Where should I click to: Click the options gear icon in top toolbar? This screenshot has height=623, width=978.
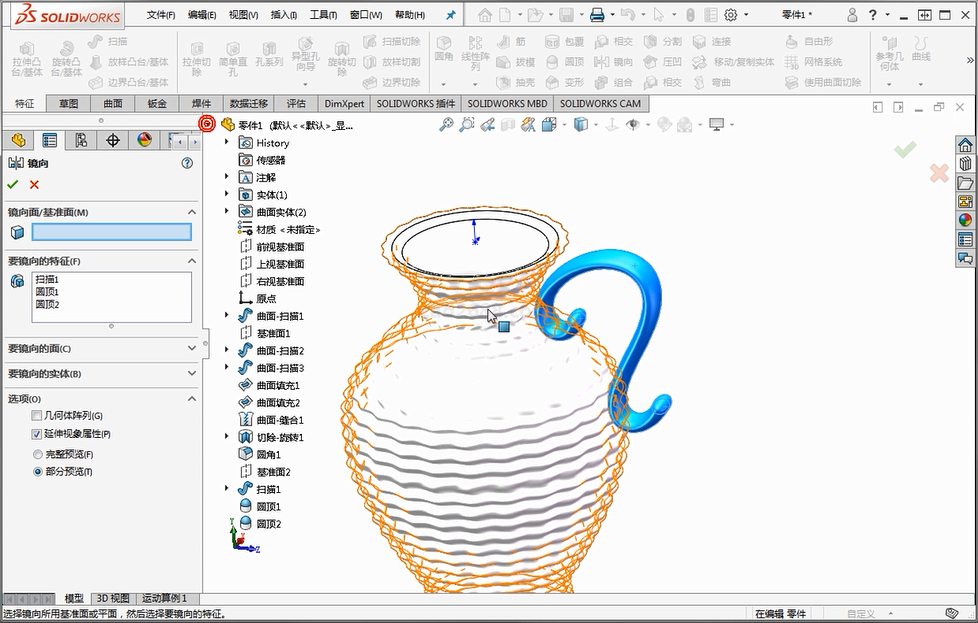pyautogui.click(x=731, y=15)
